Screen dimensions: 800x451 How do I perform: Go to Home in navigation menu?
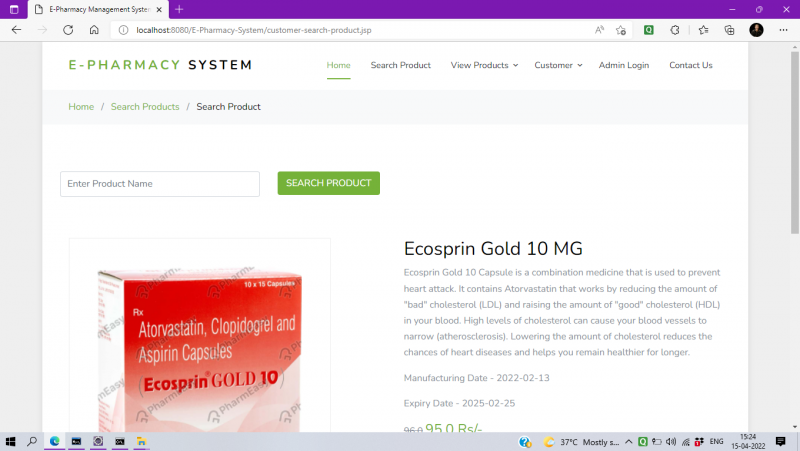pos(338,65)
